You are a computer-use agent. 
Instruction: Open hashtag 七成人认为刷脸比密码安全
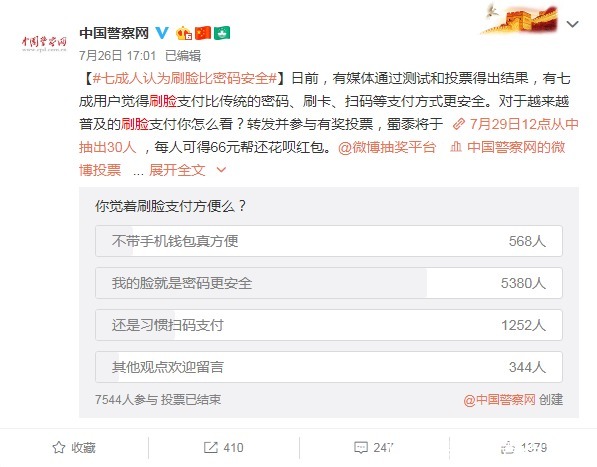[x=185, y=78]
